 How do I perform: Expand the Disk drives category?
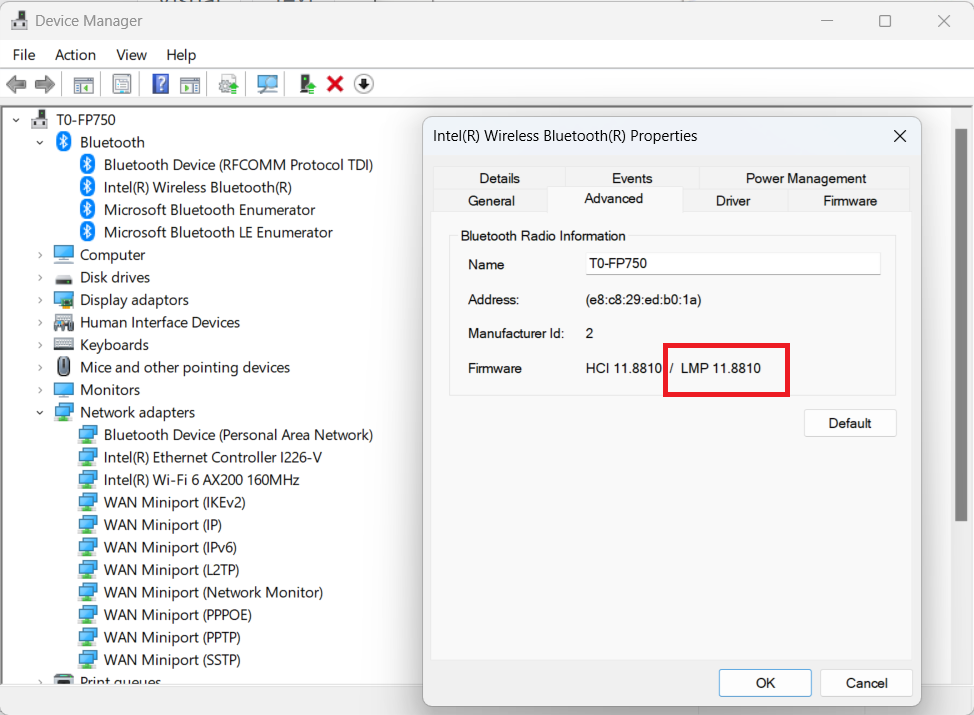pos(40,277)
